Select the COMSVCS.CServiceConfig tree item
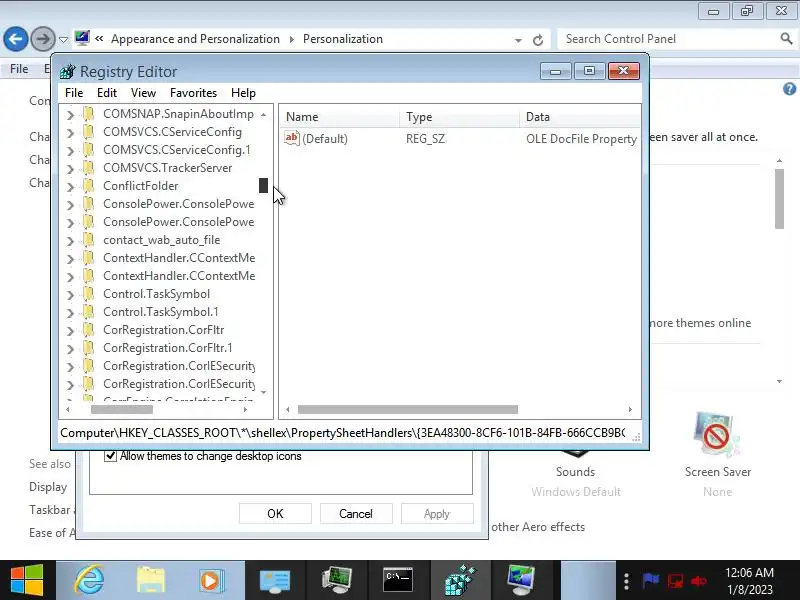Viewport: 800px width, 600px height. pyautogui.click(x=172, y=132)
